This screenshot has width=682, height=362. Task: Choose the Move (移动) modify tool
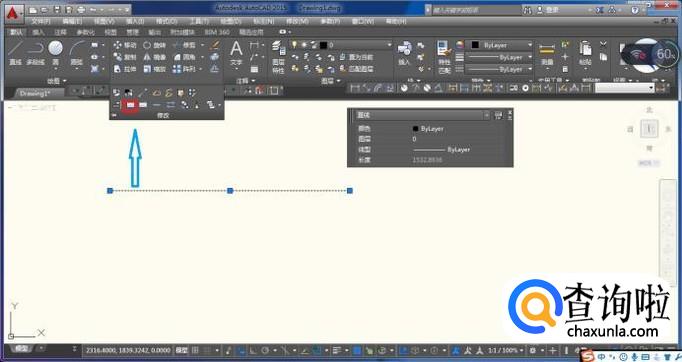(x=125, y=45)
